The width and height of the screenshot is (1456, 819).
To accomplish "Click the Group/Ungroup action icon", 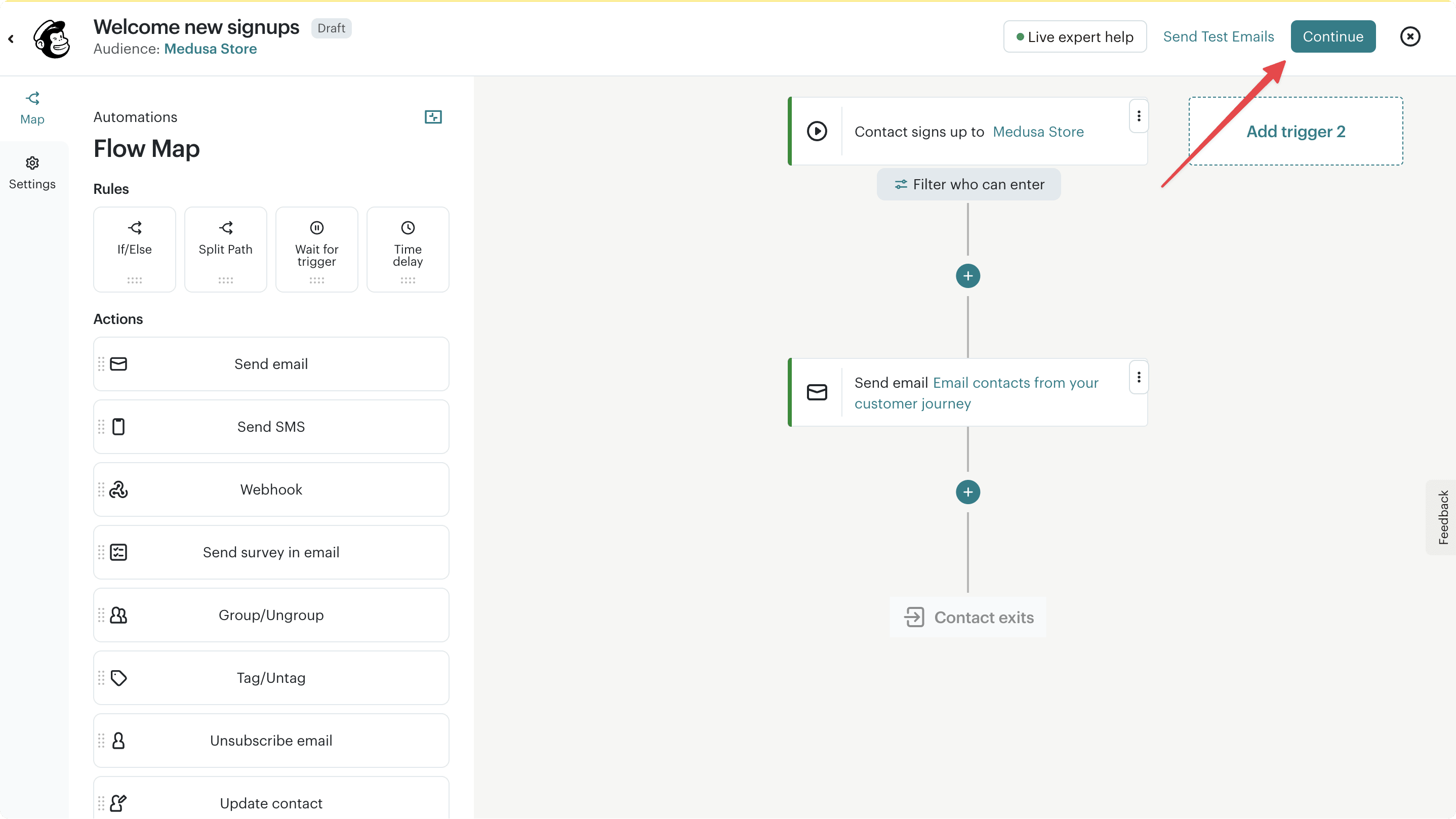I will coord(118,615).
